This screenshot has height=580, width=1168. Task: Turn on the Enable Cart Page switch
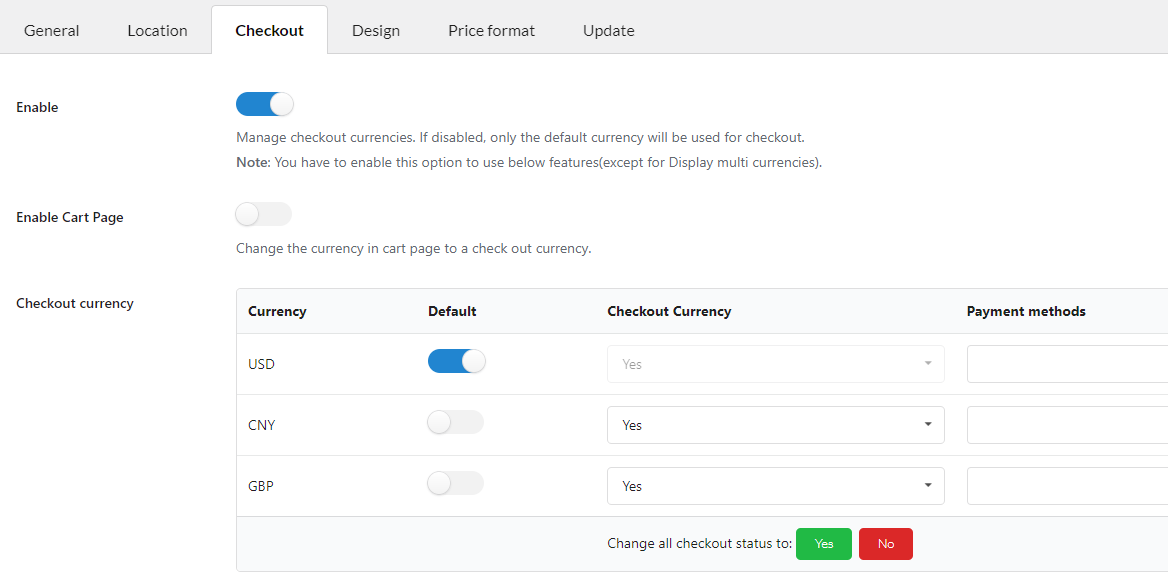(x=264, y=214)
